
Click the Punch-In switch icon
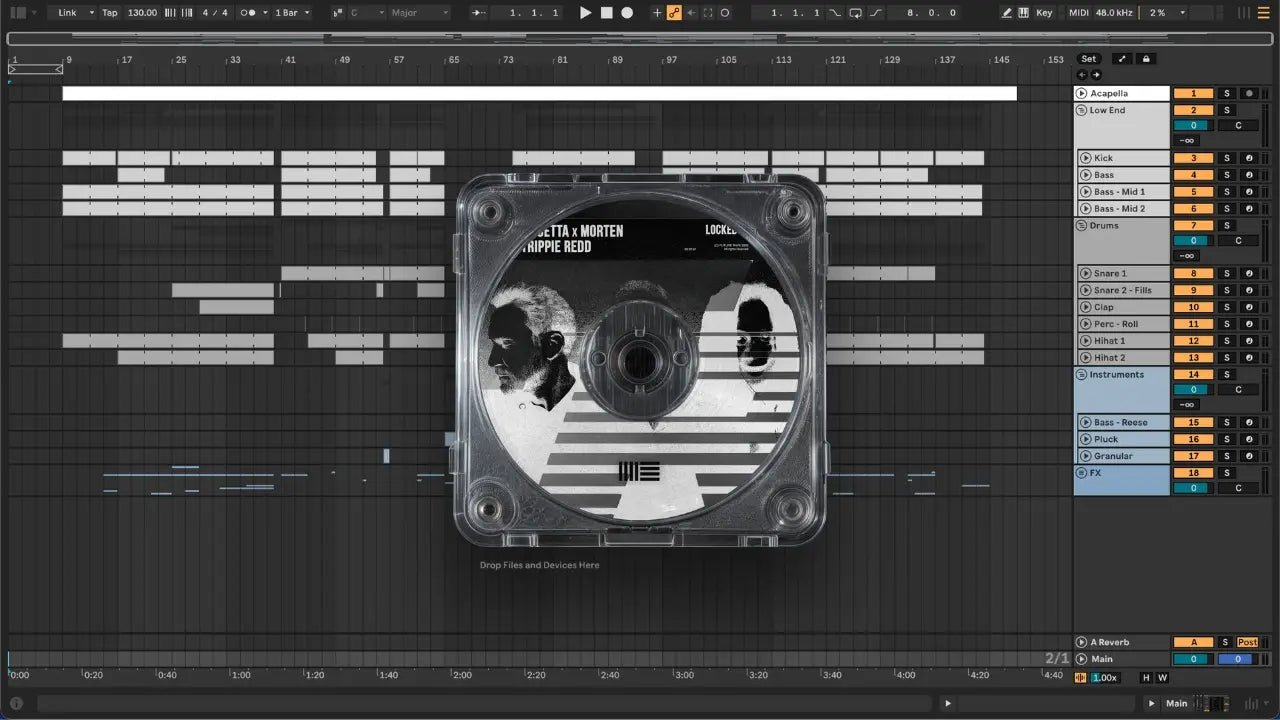(x=837, y=13)
